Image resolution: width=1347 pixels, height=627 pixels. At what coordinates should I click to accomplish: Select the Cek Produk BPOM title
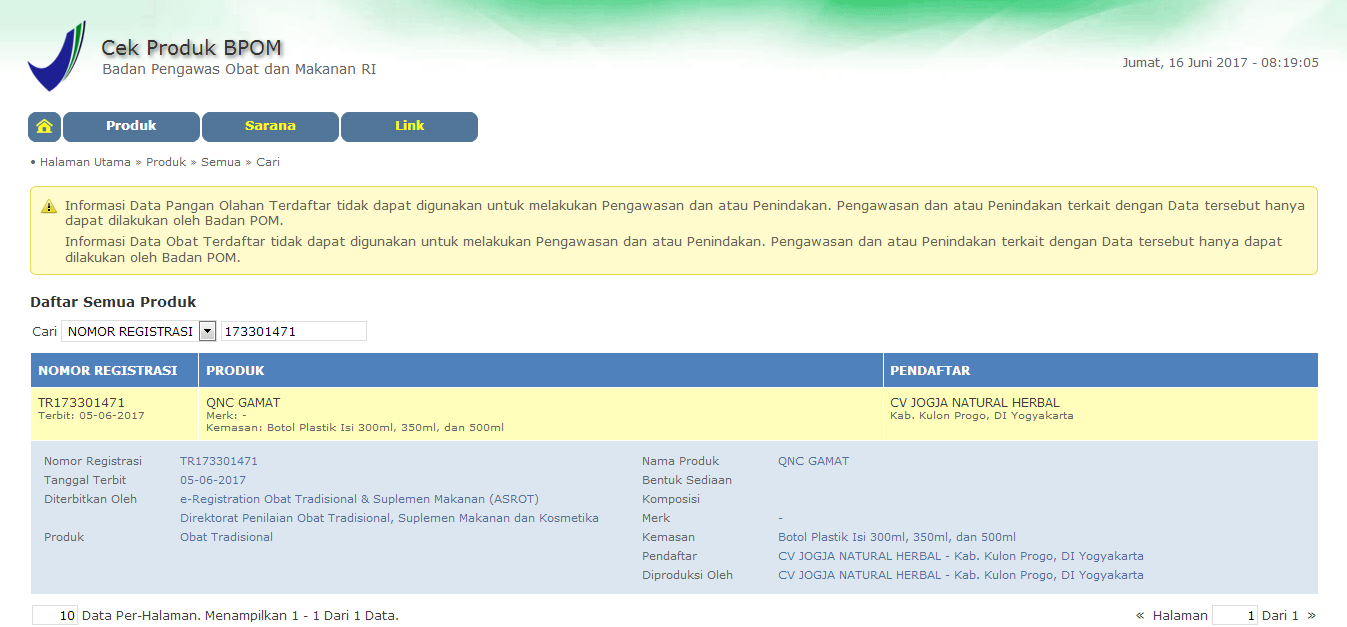pyautogui.click(x=192, y=48)
